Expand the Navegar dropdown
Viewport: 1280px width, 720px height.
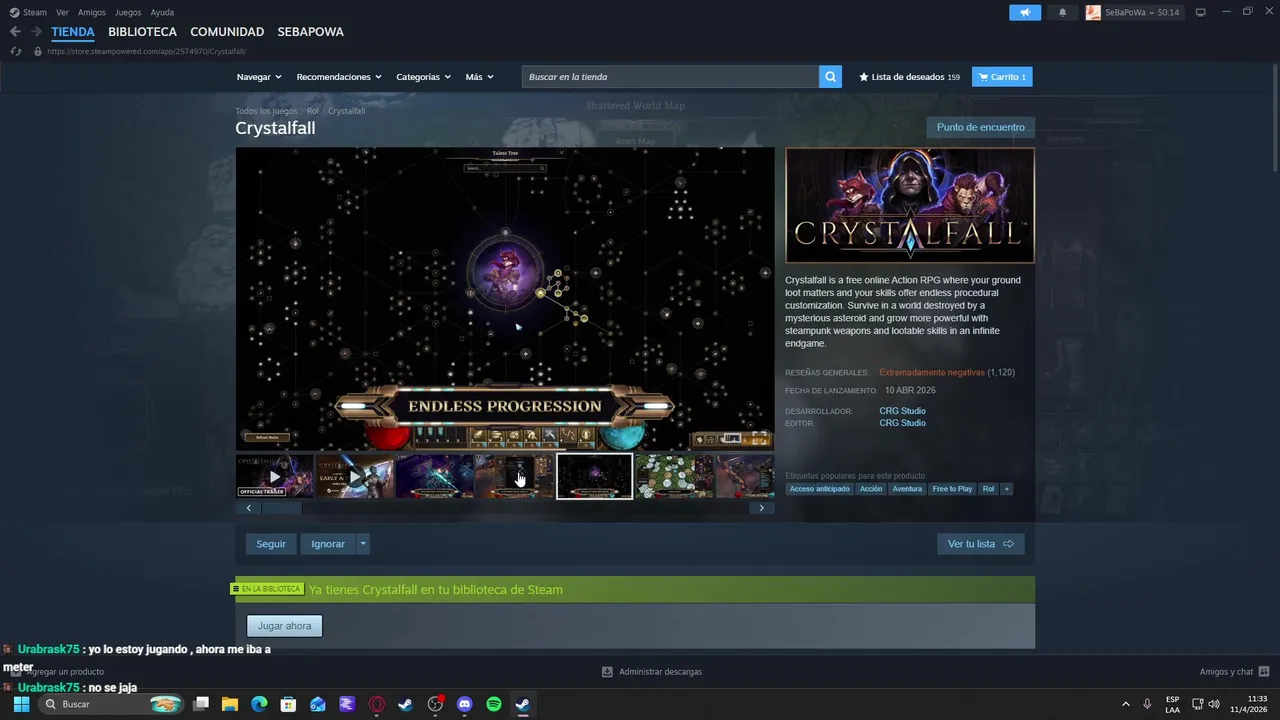click(x=259, y=77)
